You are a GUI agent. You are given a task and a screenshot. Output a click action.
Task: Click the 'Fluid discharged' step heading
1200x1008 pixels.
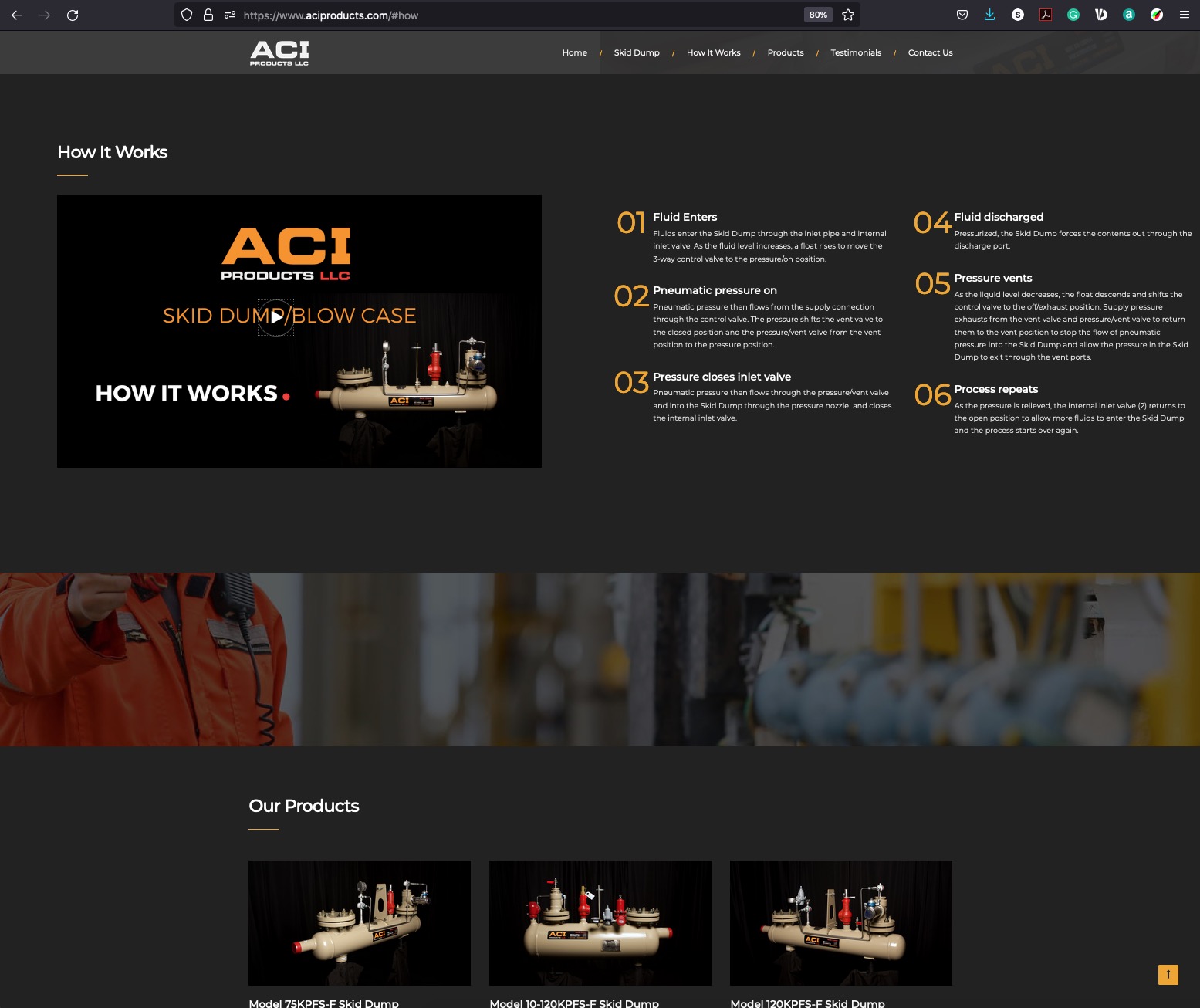coord(999,217)
